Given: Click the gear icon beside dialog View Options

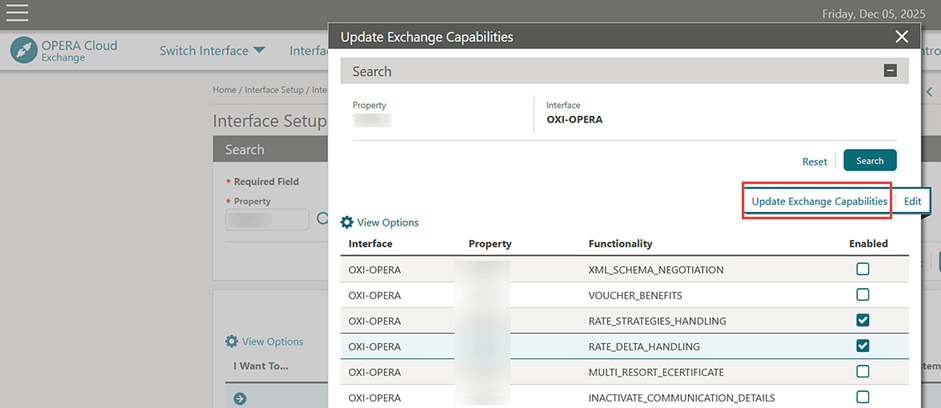Looking at the screenshot, I should click(347, 222).
